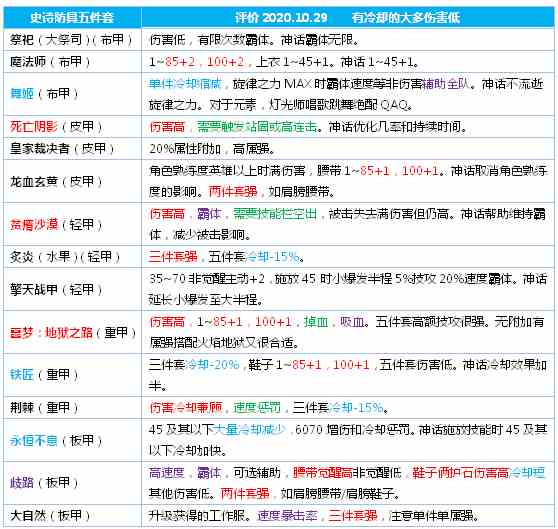Click the header text 评价 2020.10.29
558x529 pixels.
click(x=281, y=17)
